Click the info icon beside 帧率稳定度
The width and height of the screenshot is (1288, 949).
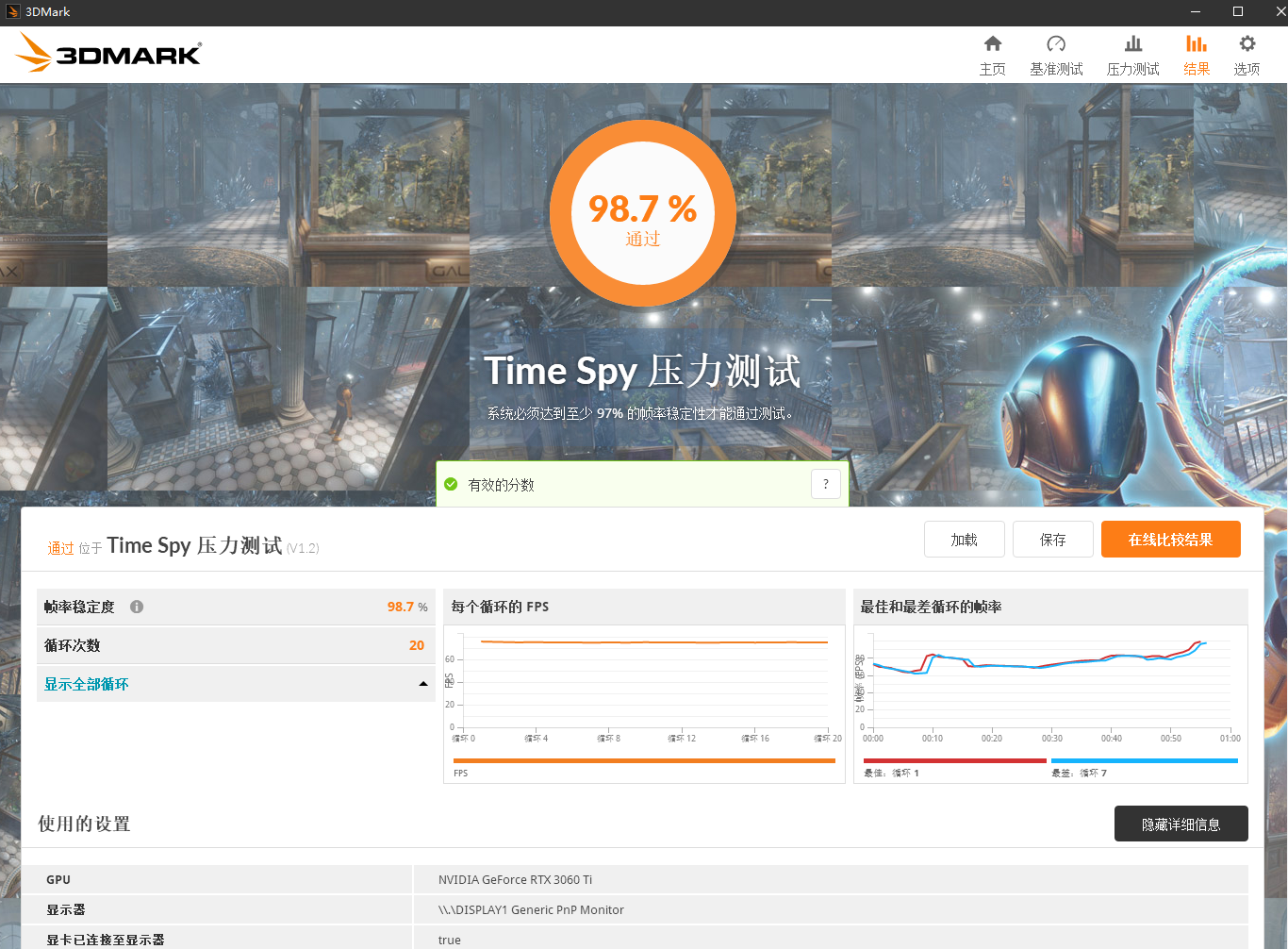click(137, 607)
